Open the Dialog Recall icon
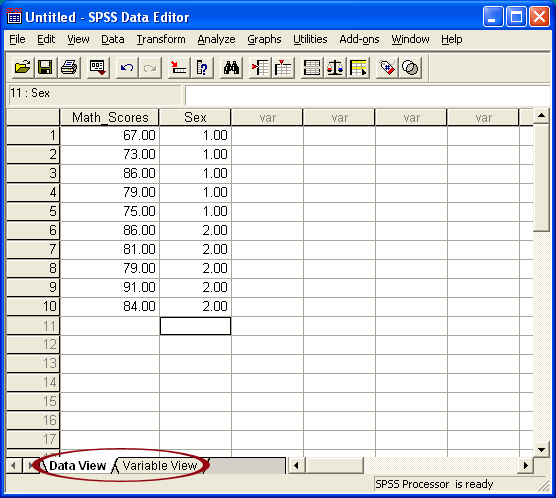Image resolution: width=556 pixels, height=498 pixels. point(98,67)
